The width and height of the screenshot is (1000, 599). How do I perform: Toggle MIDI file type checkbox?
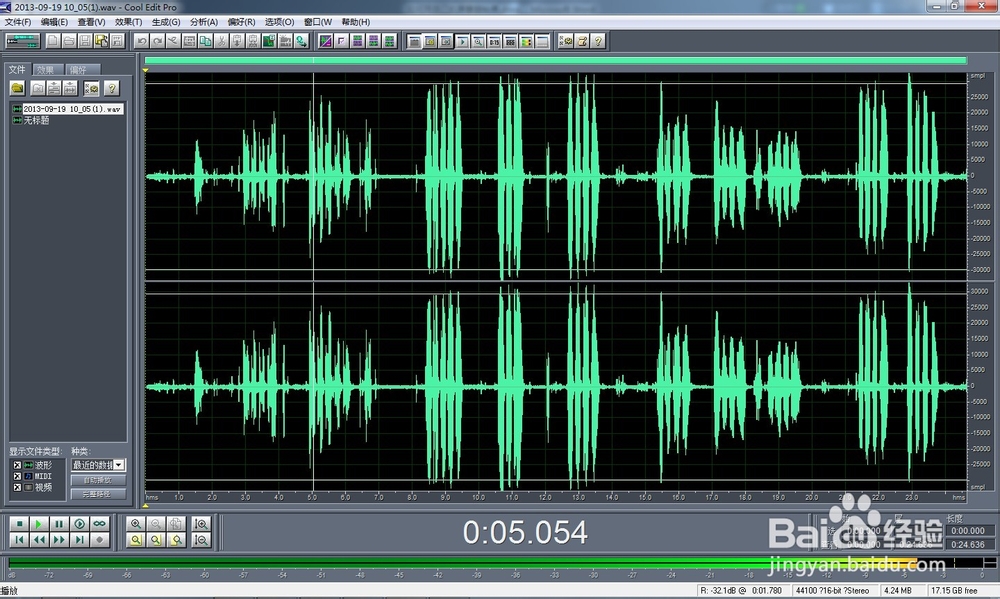tap(17, 476)
